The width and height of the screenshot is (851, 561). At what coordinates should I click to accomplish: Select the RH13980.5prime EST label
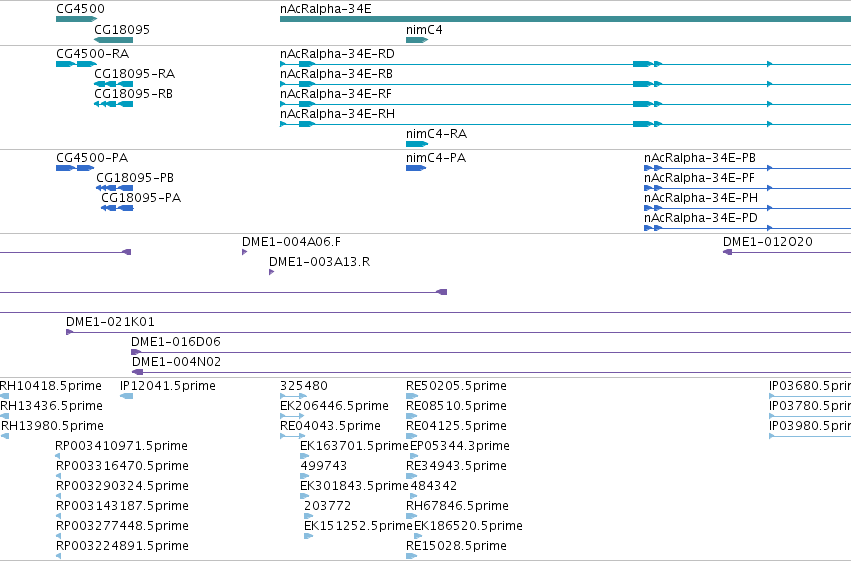[52, 426]
